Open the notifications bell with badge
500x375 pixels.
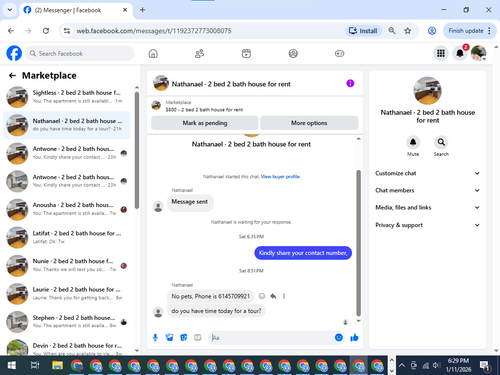coord(460,53)
